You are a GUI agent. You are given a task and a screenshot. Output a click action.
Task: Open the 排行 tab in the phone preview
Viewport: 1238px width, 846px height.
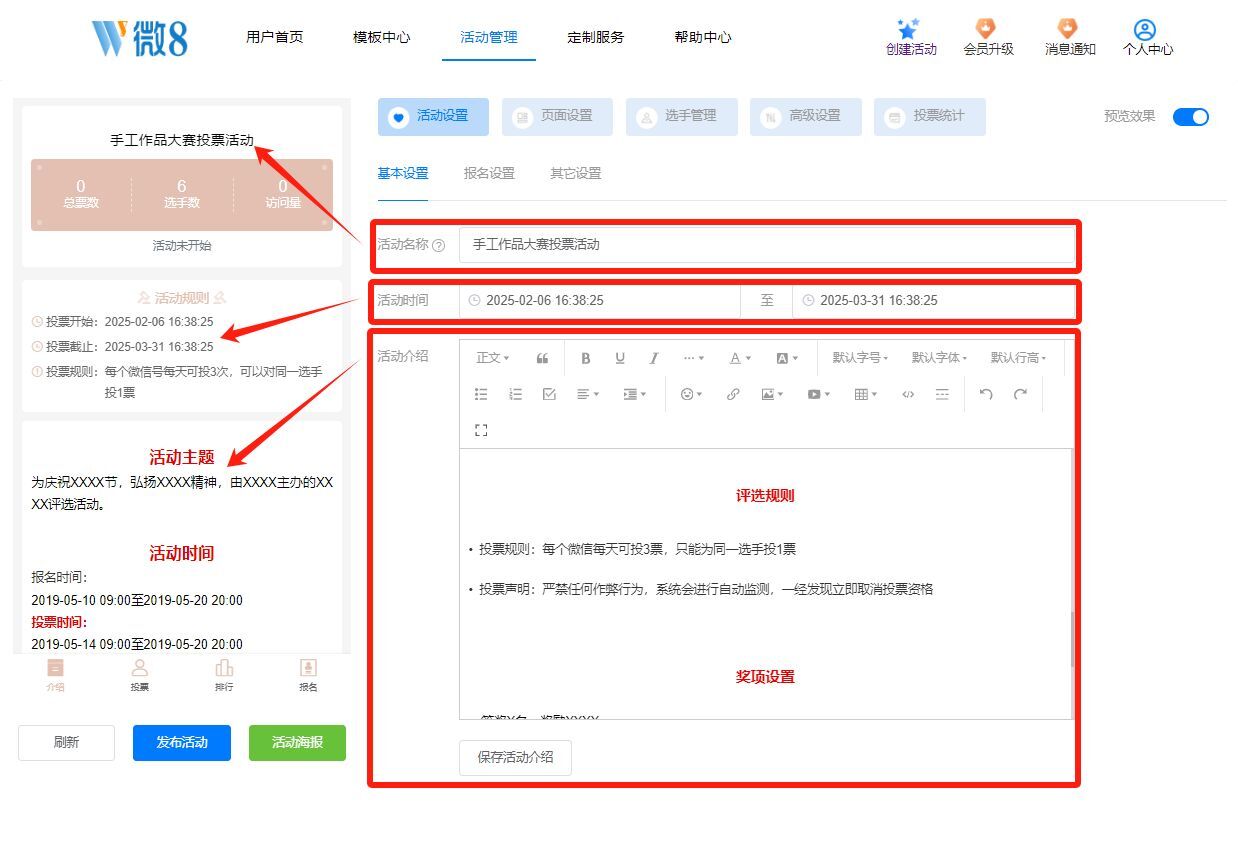point(224,675)
